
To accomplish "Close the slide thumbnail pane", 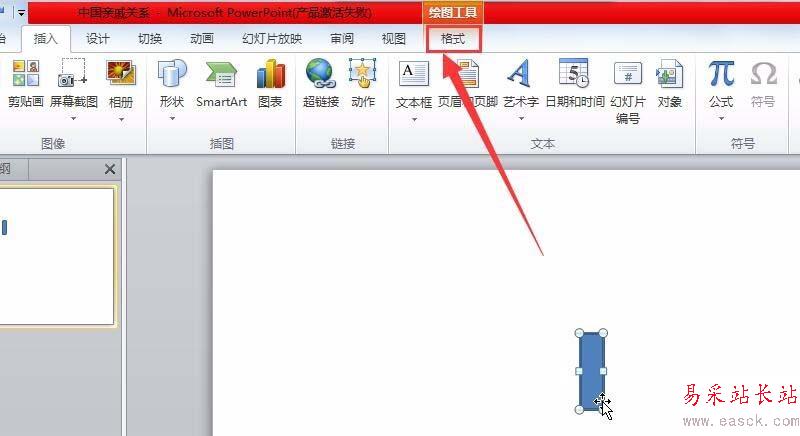I will pos(110,169).
